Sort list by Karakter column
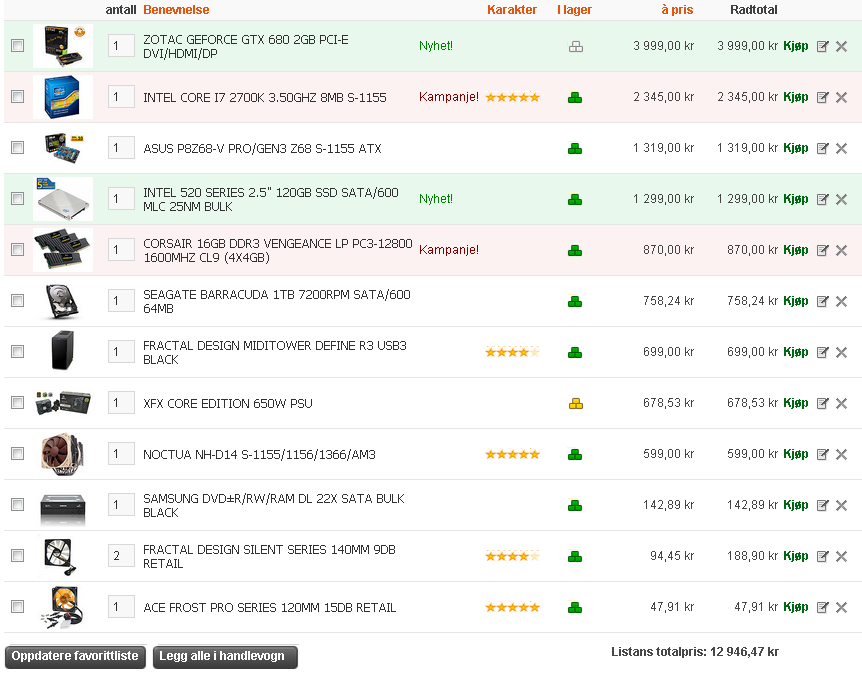The width and height of the screenshot is (862, 674). (x=512, y=10)
